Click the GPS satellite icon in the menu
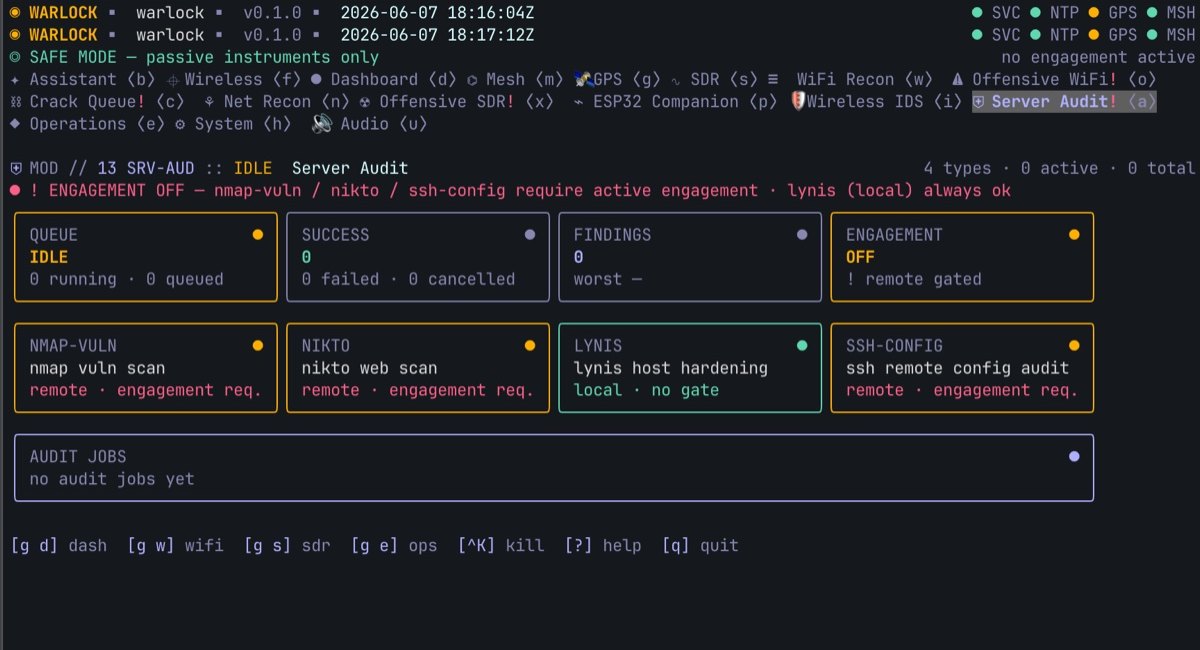The image size is (1200, 650). [x=583, y=79]
